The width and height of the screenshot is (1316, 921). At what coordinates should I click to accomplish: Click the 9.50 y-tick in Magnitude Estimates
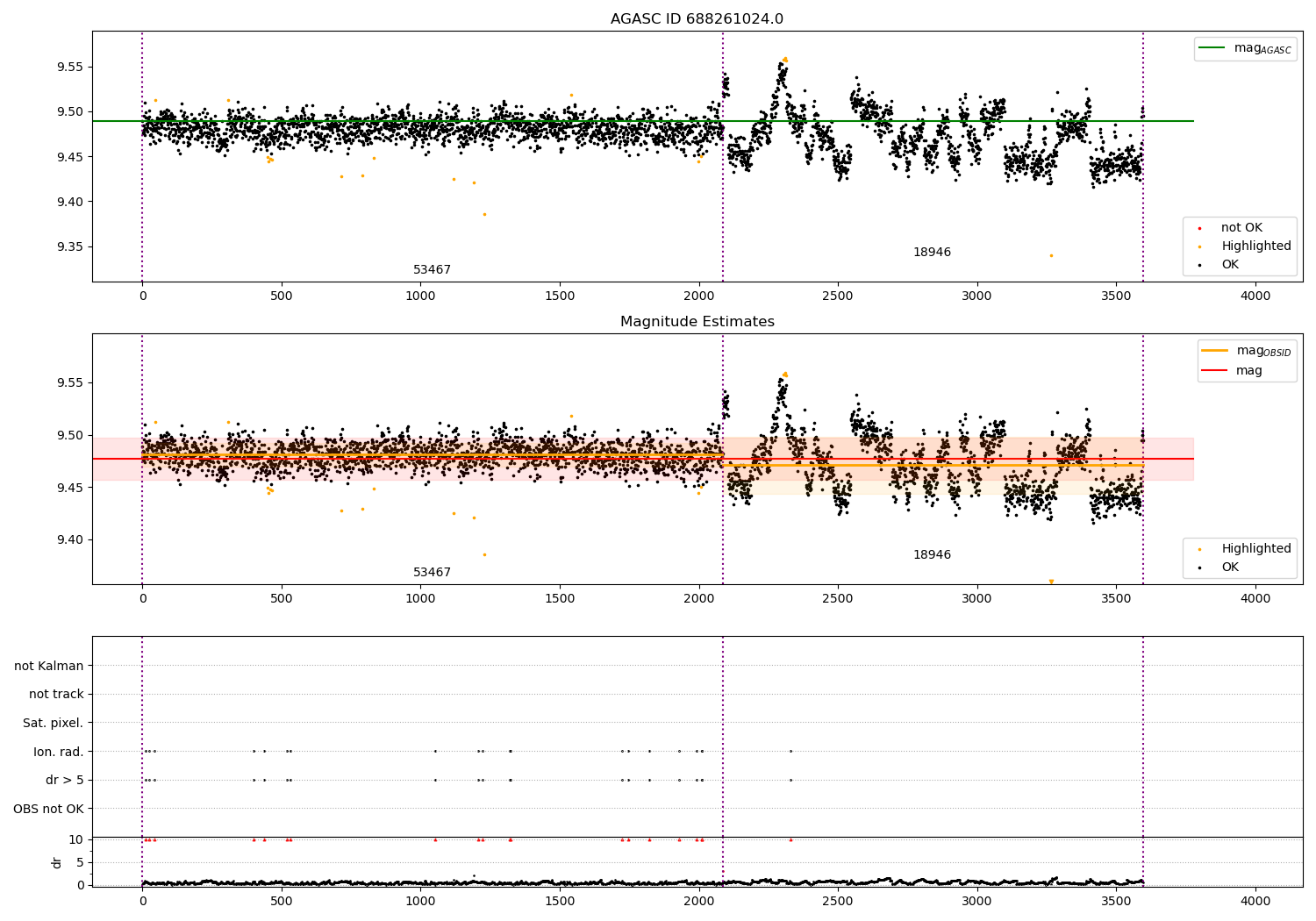[68, 435]
